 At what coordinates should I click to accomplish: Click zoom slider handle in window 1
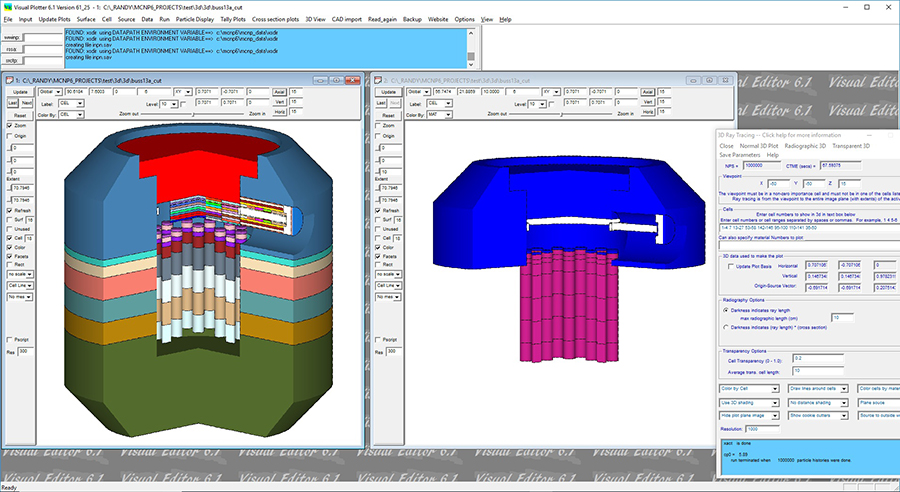pos(193,114)
